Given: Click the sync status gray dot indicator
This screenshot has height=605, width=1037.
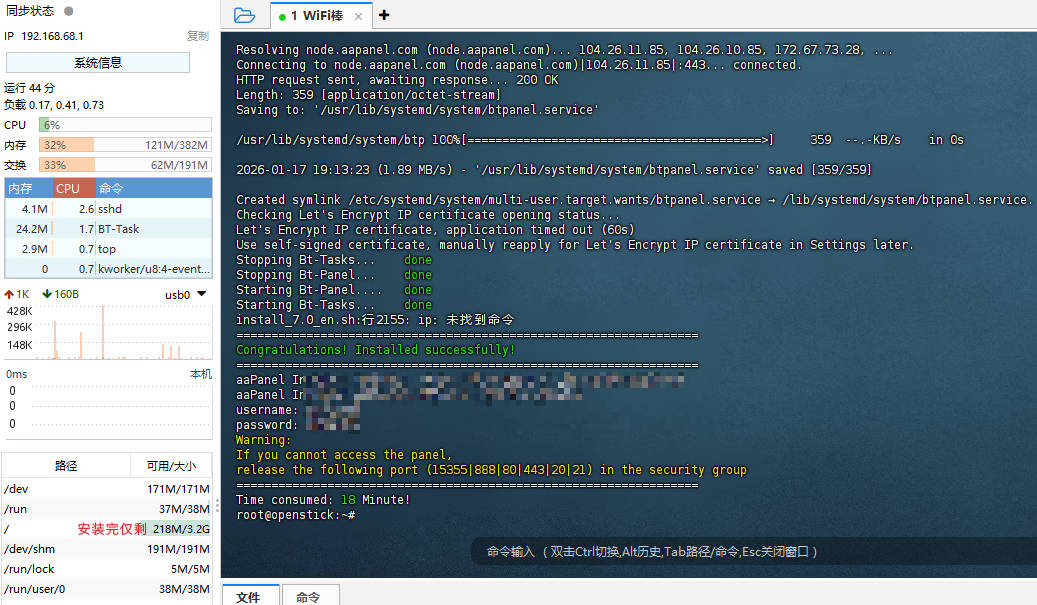Looking at the screenshot, I should [x=68, y=11].
